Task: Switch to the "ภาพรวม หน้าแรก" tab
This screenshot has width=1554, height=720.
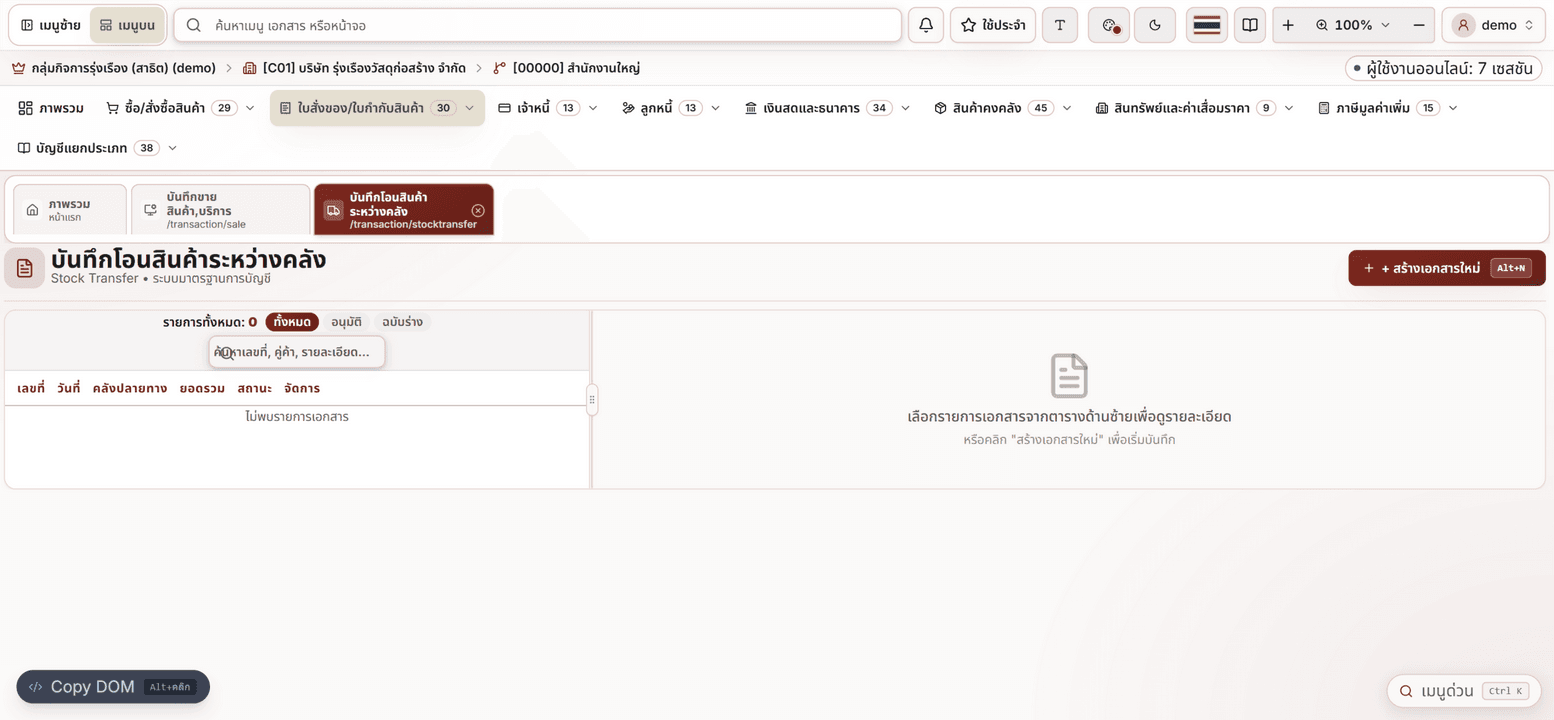Action: 70,210
